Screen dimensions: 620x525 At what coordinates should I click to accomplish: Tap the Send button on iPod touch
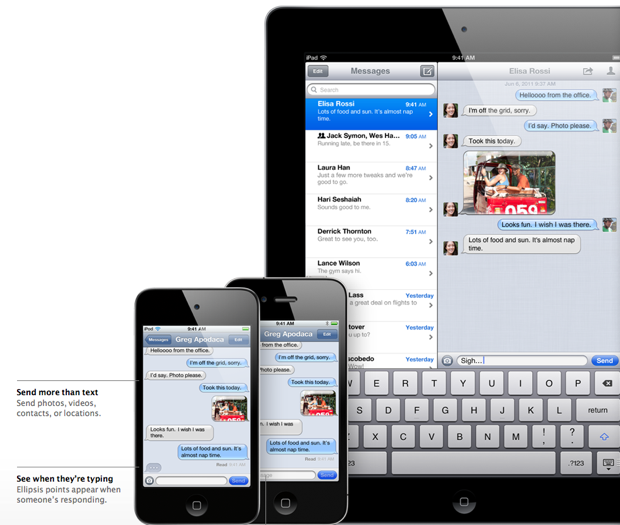click(x=238, y=481)
